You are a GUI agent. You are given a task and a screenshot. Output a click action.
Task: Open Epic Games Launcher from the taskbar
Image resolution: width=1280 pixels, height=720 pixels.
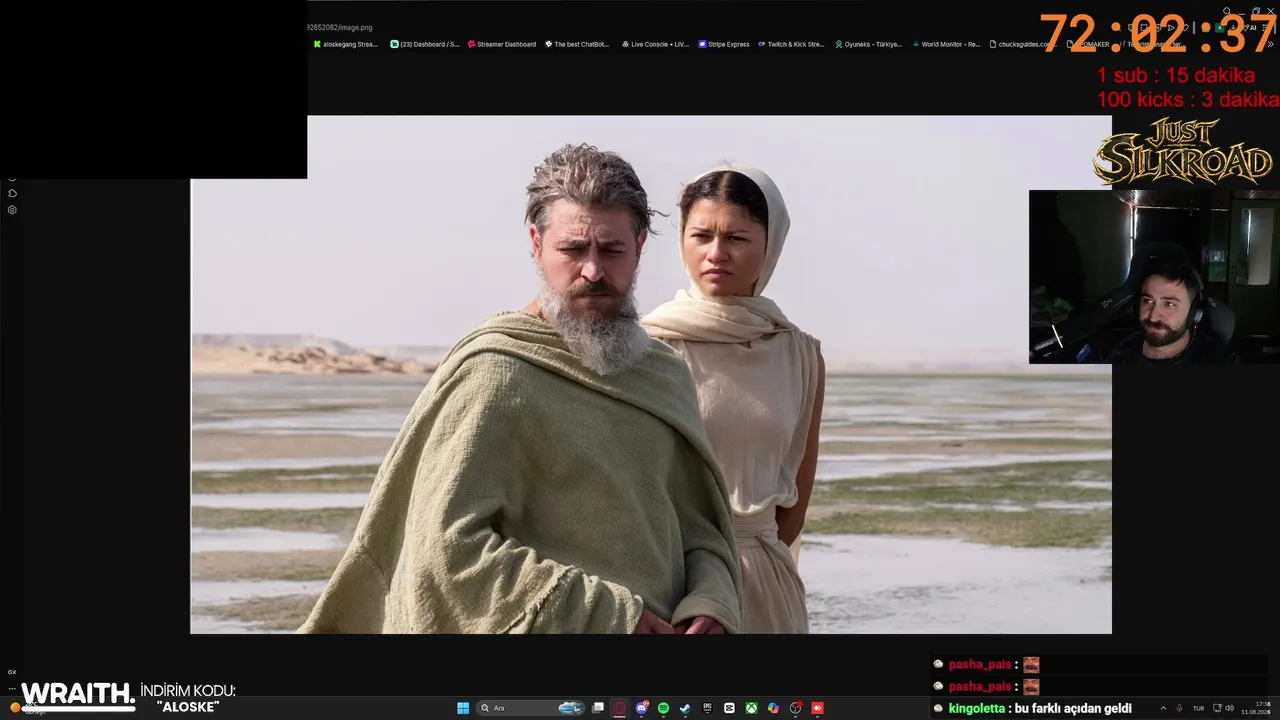pyautogui.click(x=707, y=708)
